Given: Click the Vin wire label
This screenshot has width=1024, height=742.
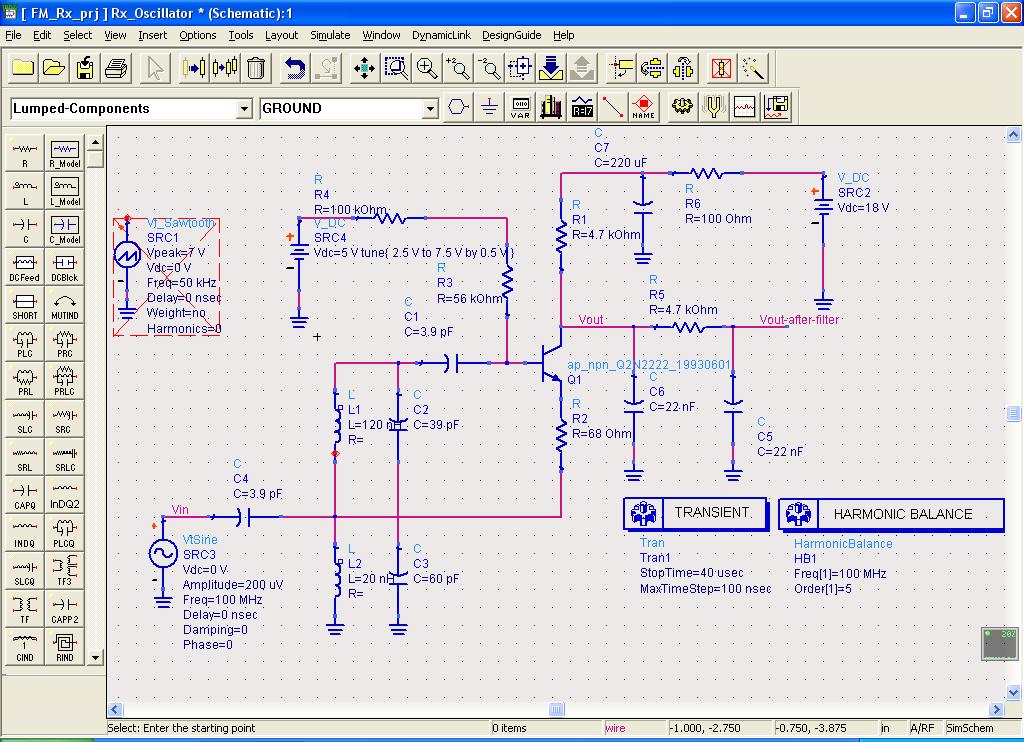Looking at the screenshot, I should (x=180, y=509).
